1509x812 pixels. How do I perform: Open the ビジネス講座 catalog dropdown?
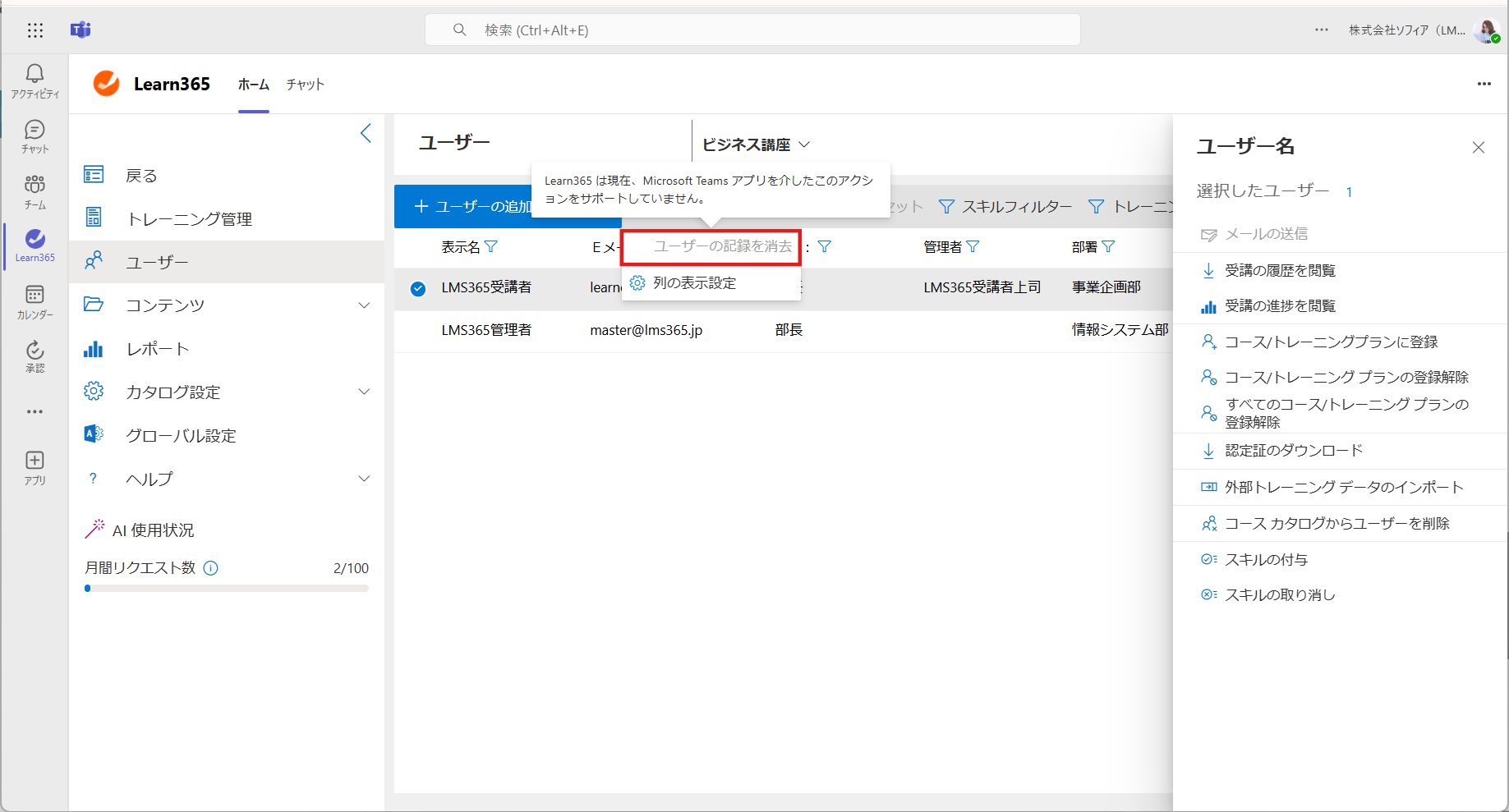tap(756, 145)
